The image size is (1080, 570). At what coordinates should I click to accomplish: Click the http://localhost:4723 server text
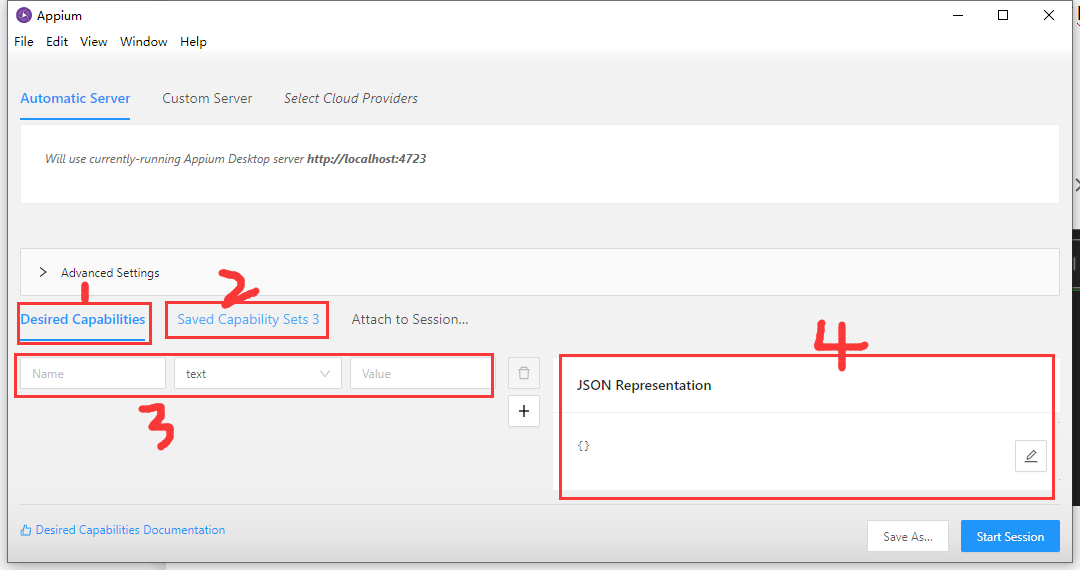coord(366,159)
